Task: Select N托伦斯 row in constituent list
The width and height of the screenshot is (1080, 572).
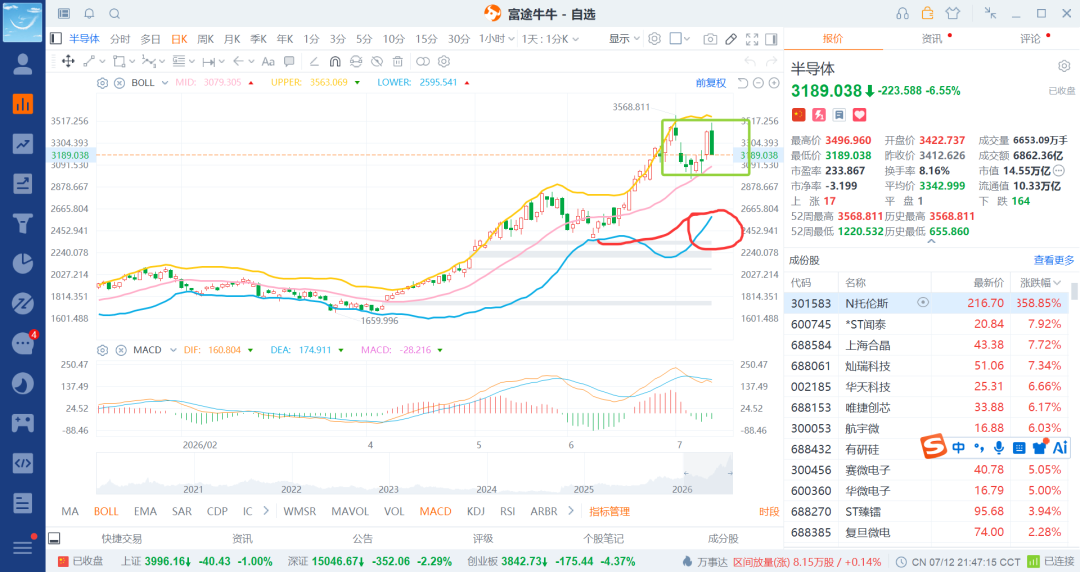Action: [x=927, y=303]
